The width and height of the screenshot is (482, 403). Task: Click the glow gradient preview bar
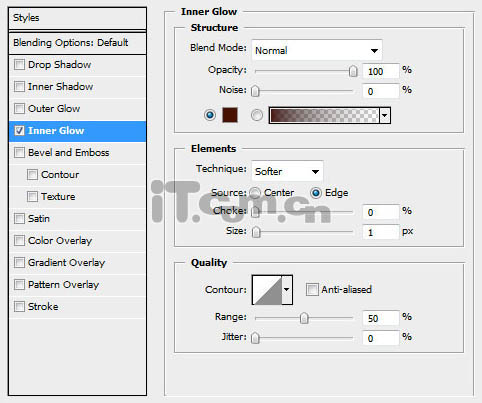tap(324, 115)
